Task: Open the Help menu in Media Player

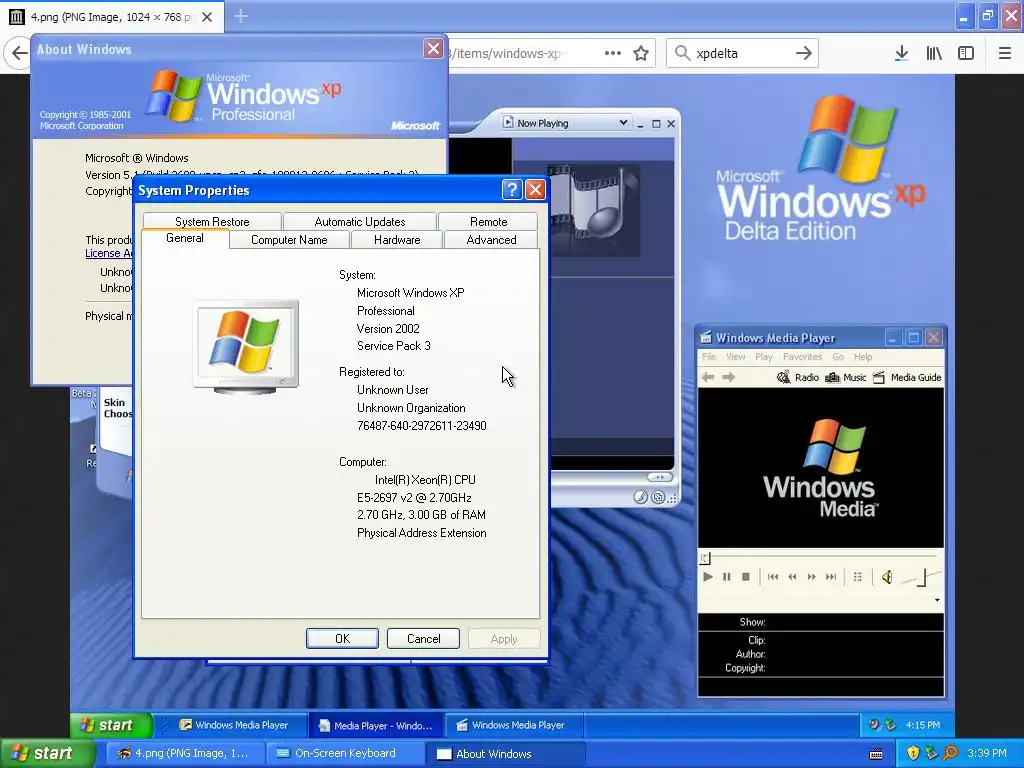Action: pyautogui.click(x=863, y=357)
